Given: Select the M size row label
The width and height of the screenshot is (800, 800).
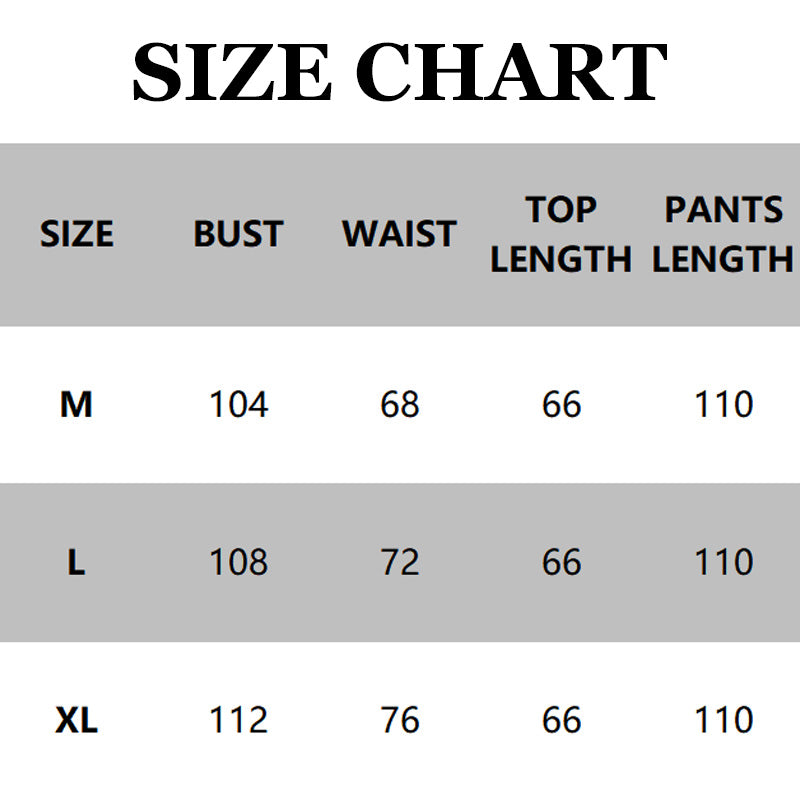Looking at the screenshot, I should pyautogui.click(x=77, y=405).
